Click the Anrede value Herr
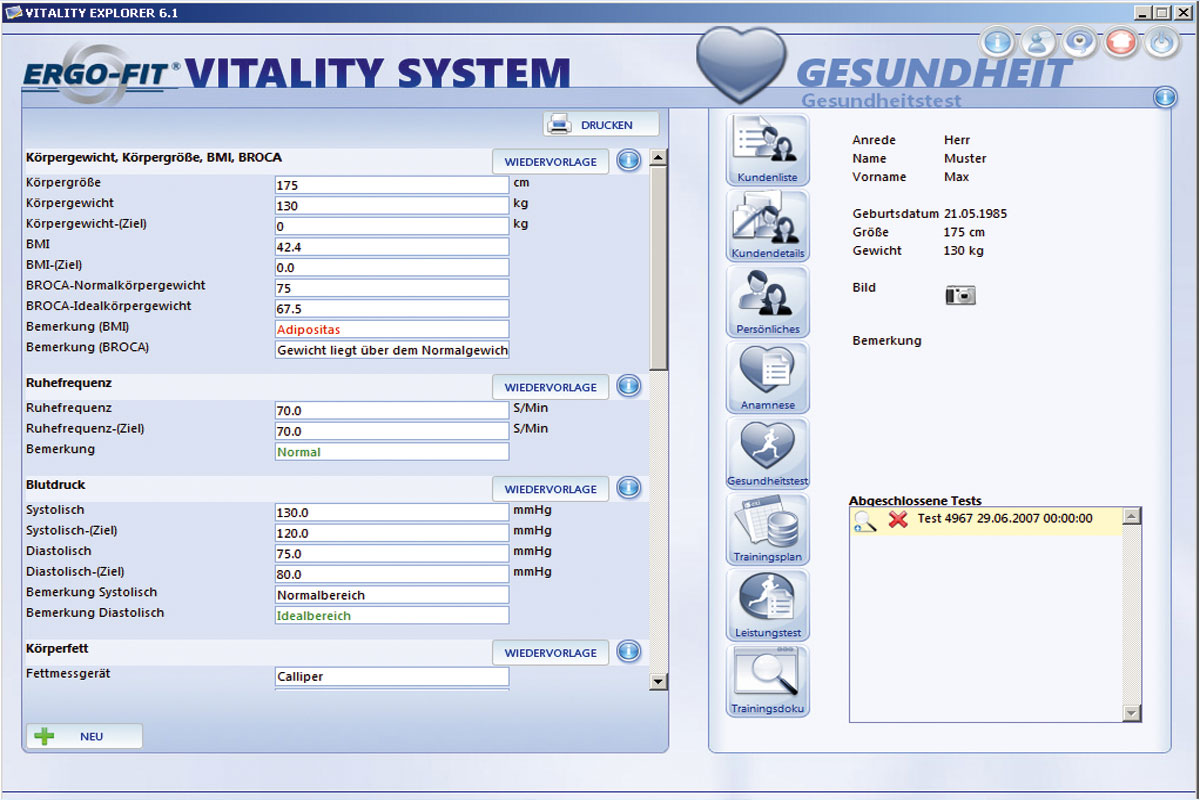Screen dimensions: 1200x800 (957, 140)
